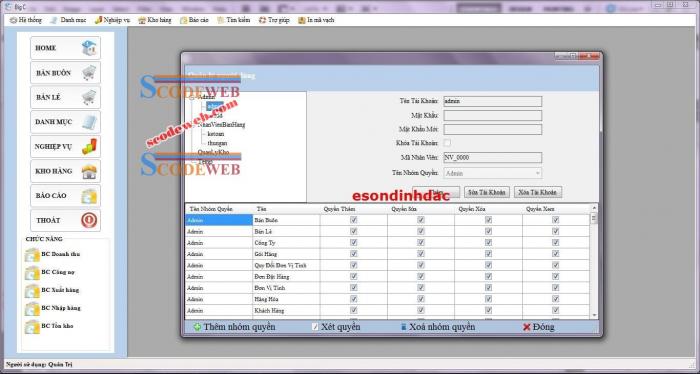Screen dimensions: 700x374
Task: Open Tìm kiếm menu
Action: 233,20
